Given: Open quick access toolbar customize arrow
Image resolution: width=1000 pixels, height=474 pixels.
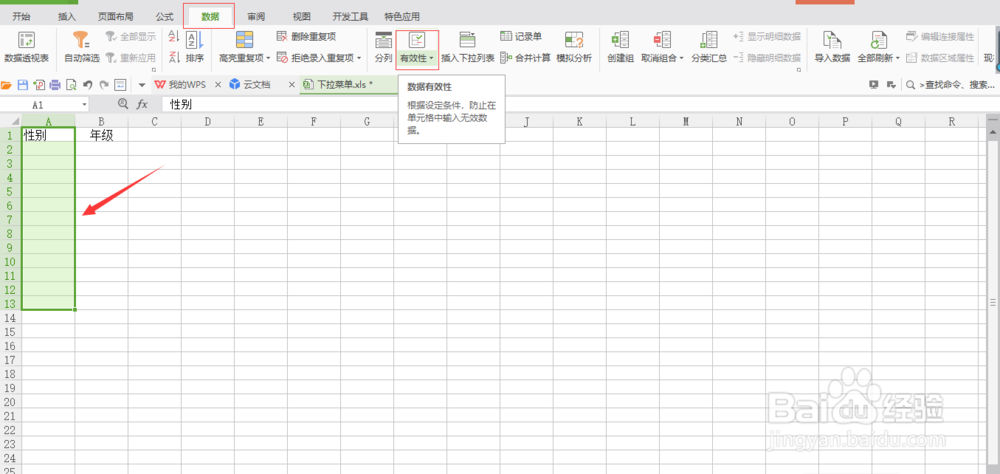Looking at the screenshot, I should click(142, 84).
